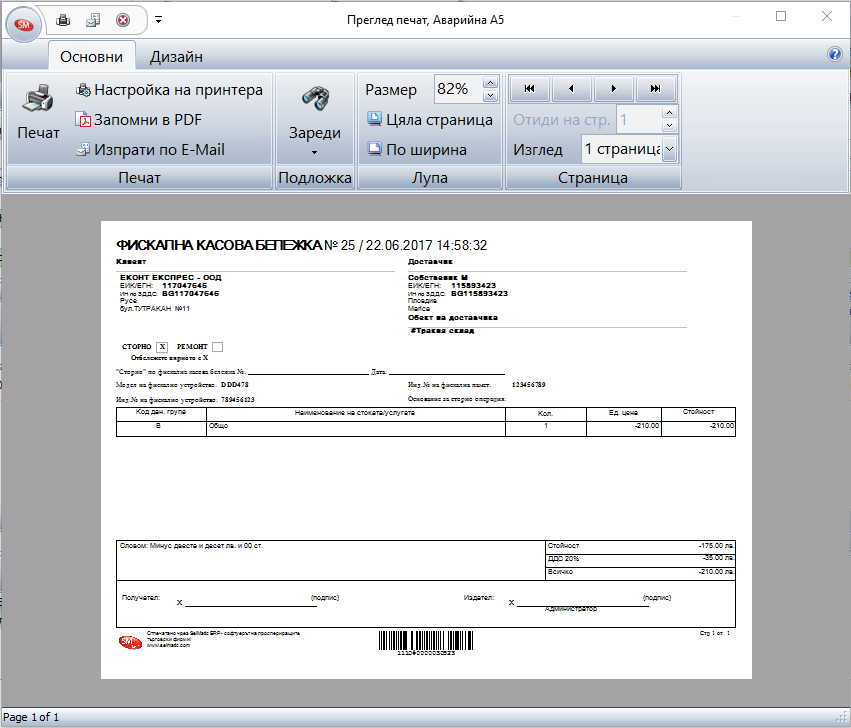Go to the last page
851x728 pixels.
(656, 88)
